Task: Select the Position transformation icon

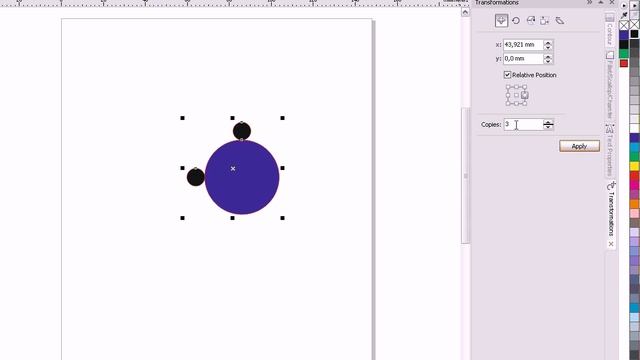Action: point(501,20)
